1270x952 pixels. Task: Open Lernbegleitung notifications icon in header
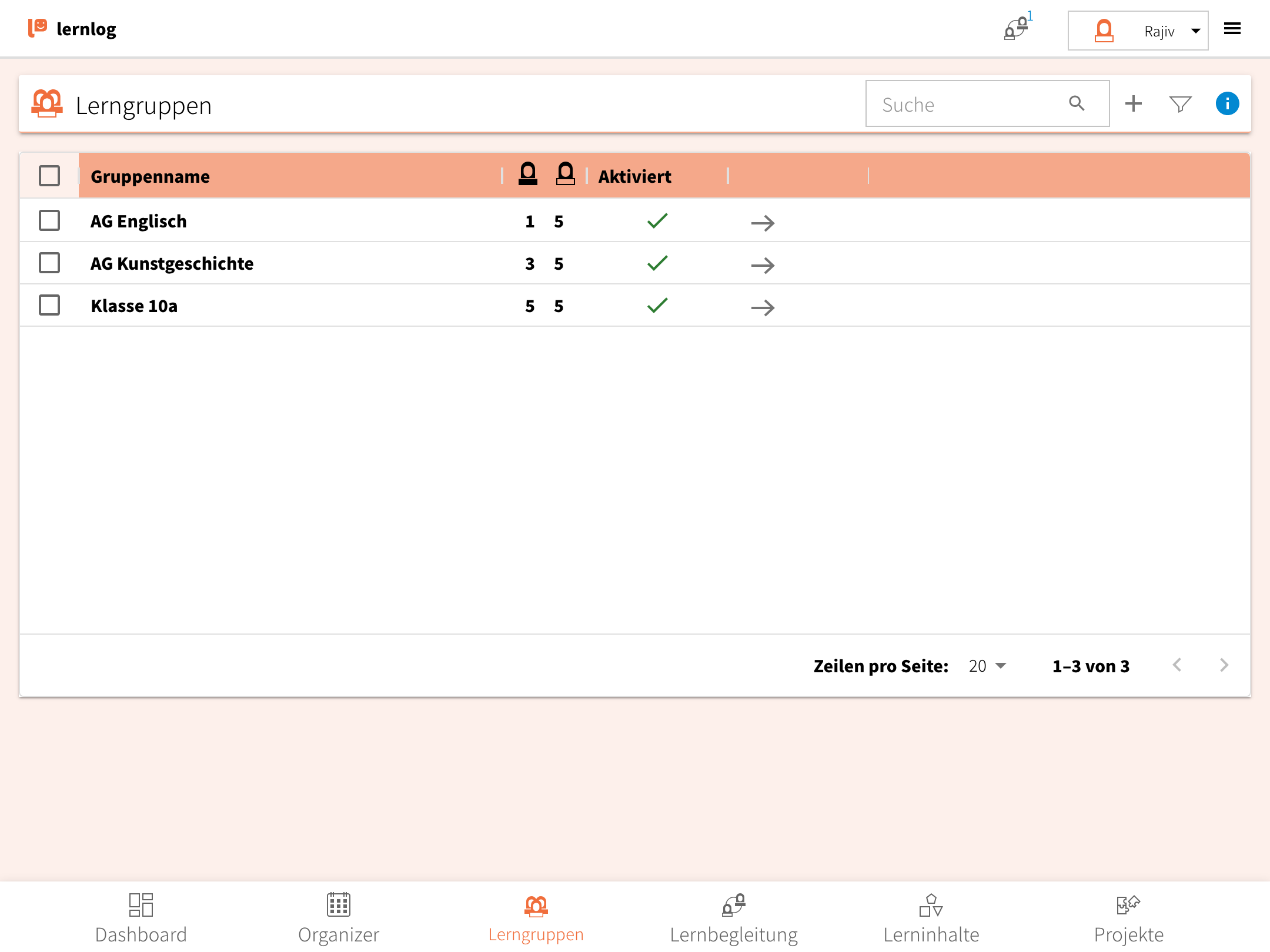[1016, 29]
